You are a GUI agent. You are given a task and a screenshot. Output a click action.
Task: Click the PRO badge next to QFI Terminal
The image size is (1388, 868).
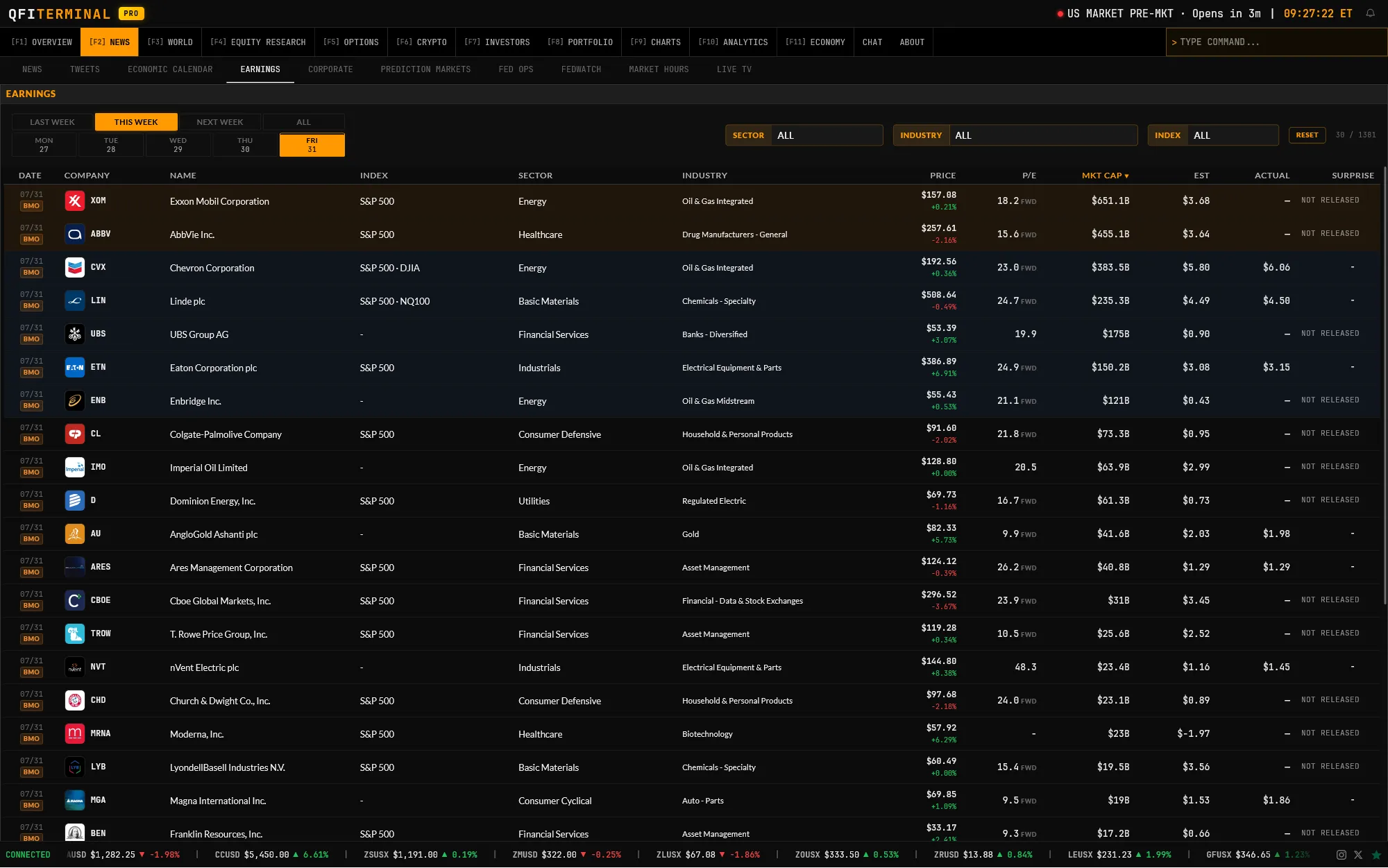pyautogui.click(x=131, y=13)
